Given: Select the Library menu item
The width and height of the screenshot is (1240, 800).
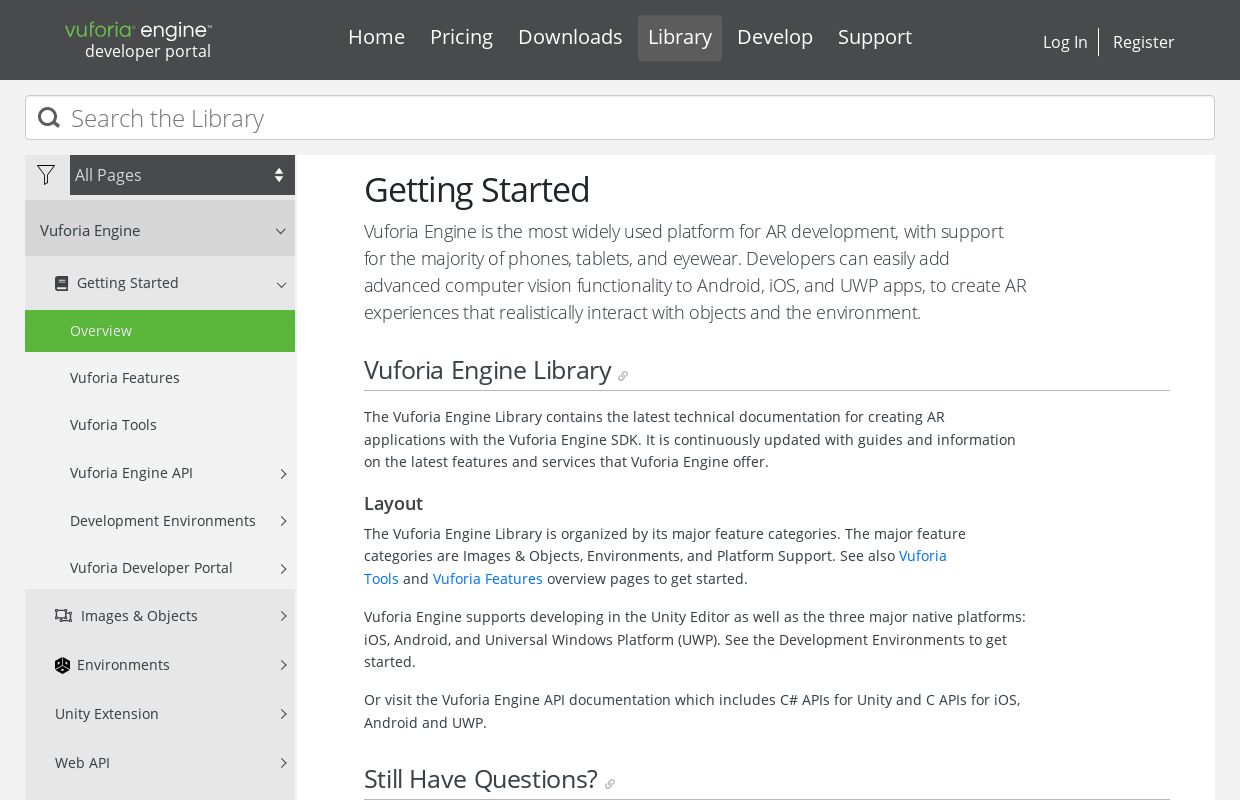Looking at the screenshot, I should pos(680,37).
